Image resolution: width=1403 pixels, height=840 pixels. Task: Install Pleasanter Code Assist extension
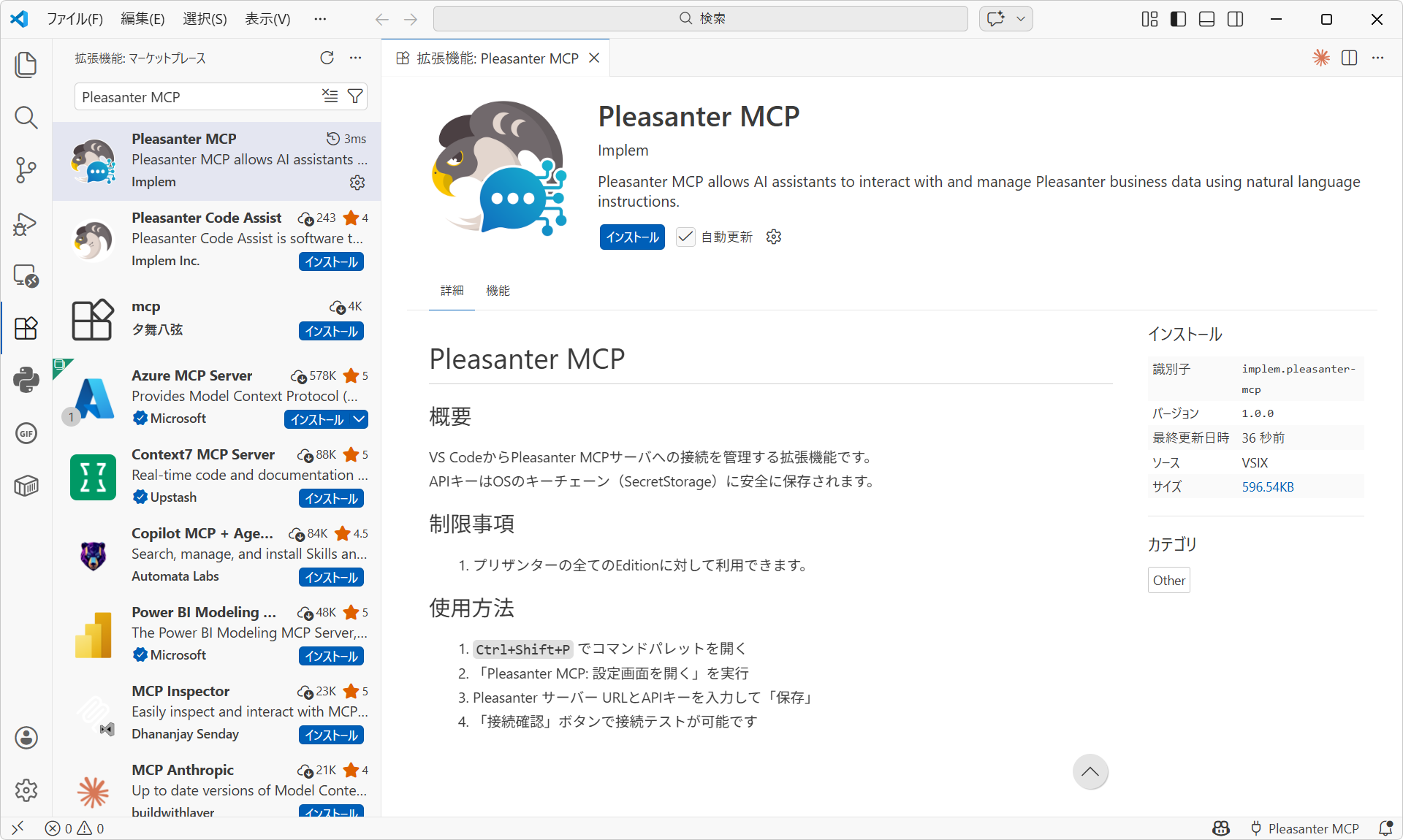click(x=331, y=261)
